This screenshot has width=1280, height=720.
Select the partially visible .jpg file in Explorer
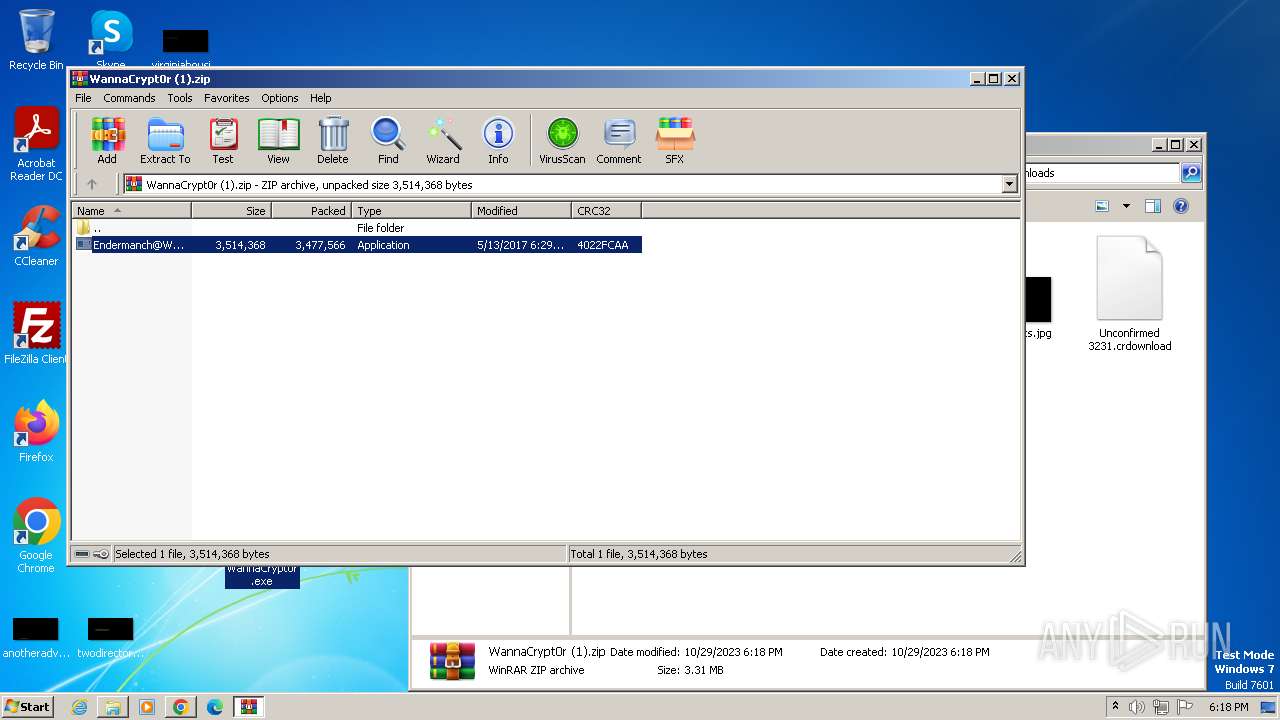tap(1039, 308)
